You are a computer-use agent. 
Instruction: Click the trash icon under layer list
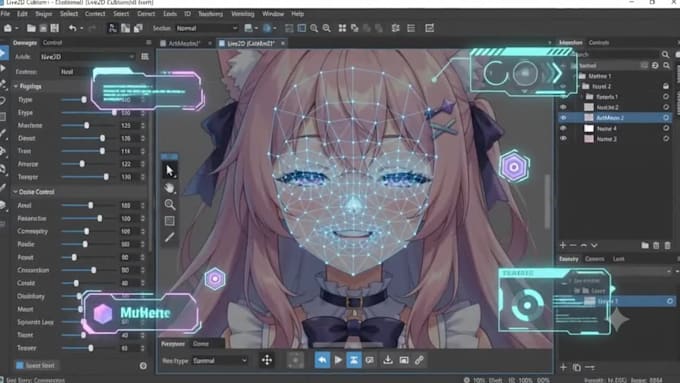[667, 246]
